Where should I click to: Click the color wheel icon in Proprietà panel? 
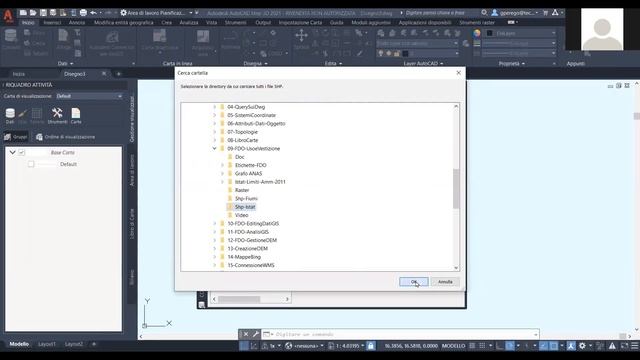pyautogui.click(x=477, y=33)
